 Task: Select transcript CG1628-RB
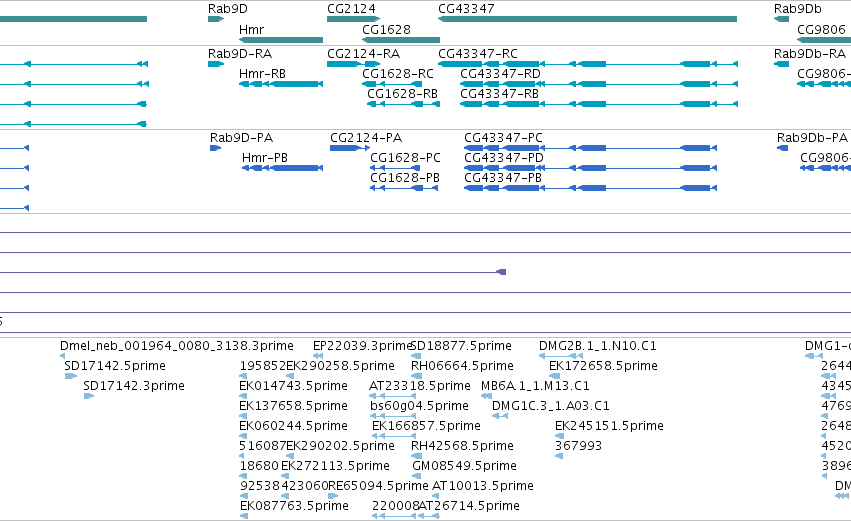403,104
